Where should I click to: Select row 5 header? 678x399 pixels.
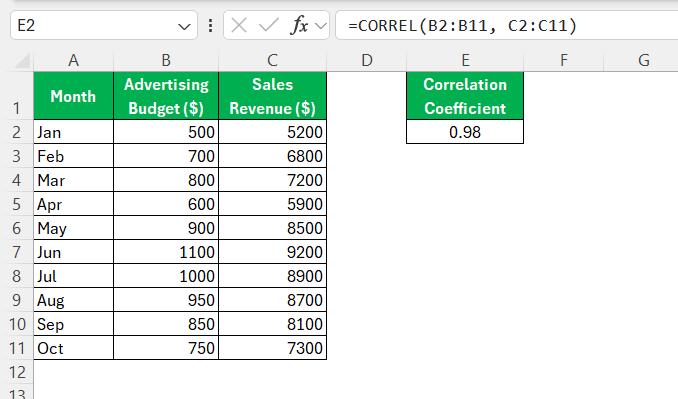tap(16, 204)
